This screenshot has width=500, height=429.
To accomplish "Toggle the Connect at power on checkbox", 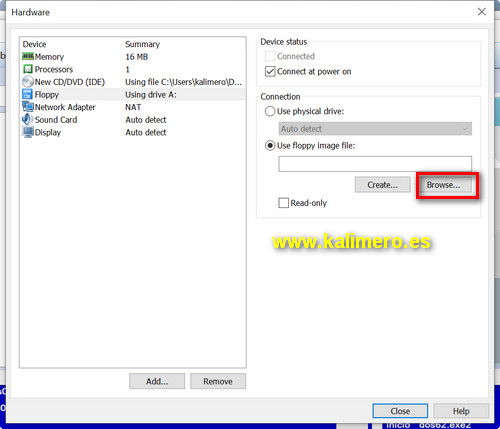I will [270, 71].
